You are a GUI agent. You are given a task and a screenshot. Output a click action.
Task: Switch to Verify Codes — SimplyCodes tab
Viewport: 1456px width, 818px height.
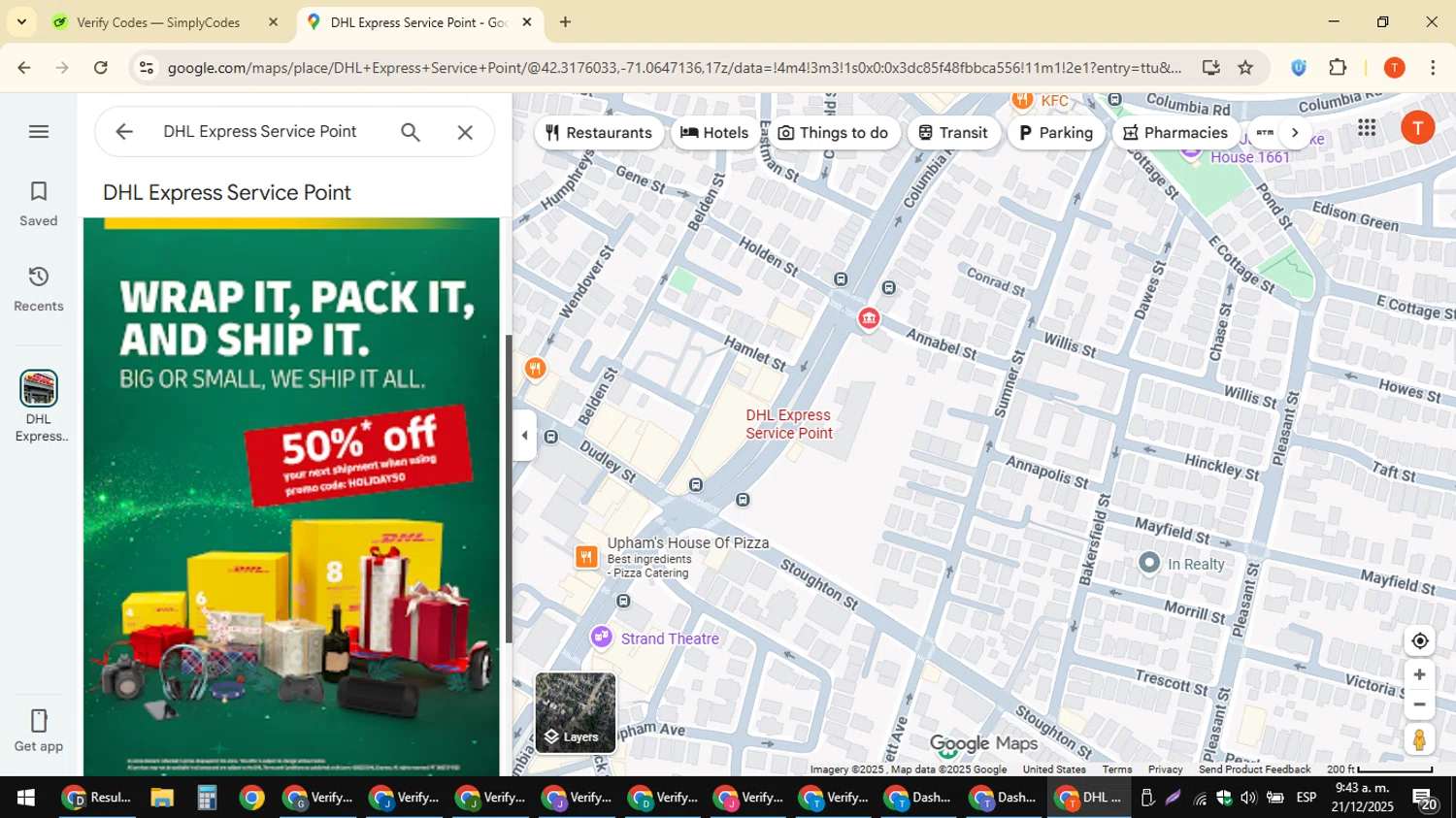(x=167, y=22)
